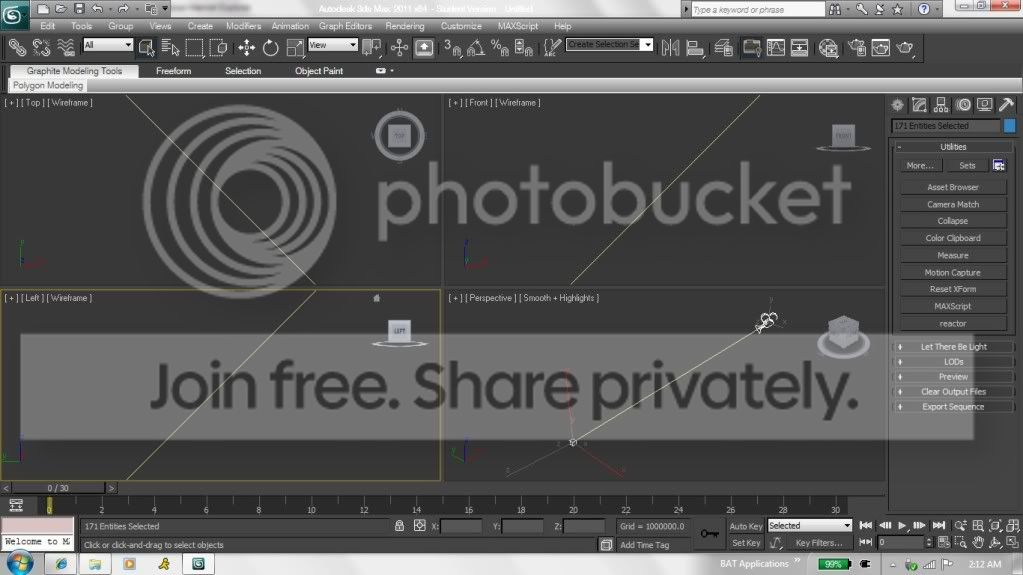Collapse the Utilities rollout
The width and height of the screenshot is (1023, 575).
953,147
